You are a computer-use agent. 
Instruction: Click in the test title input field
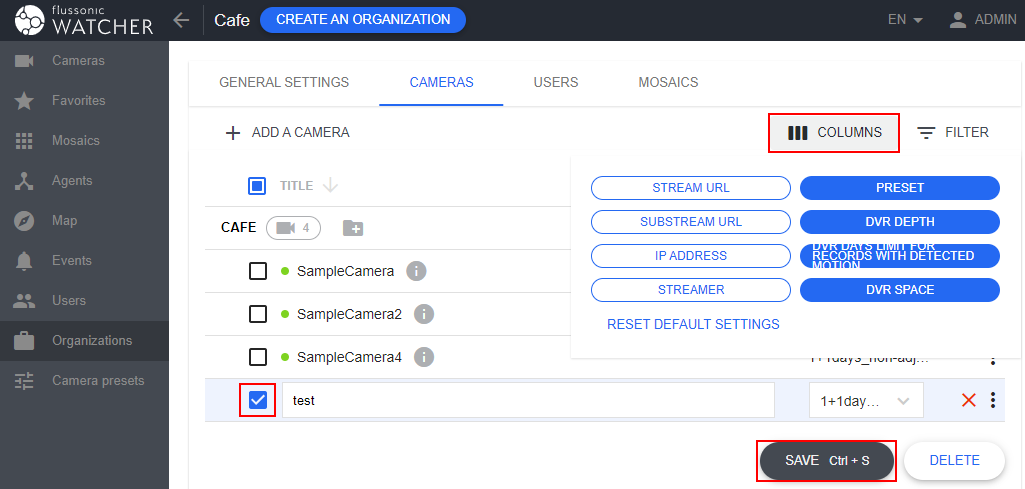pyautogui.click(x=528, y=400)
